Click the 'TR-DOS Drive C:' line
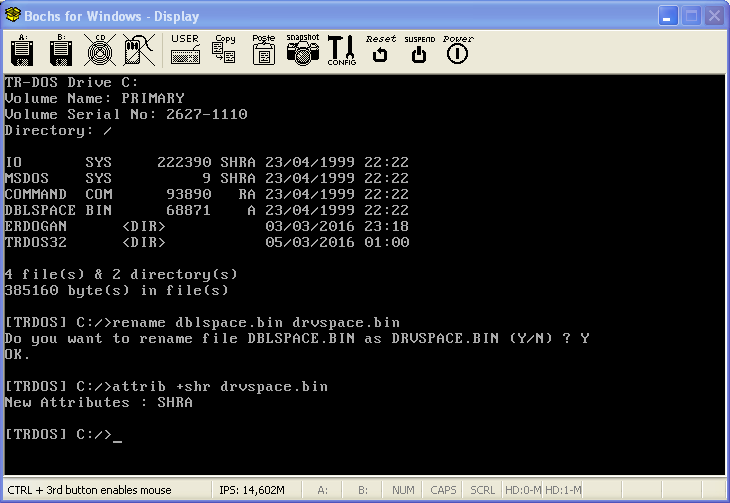 coord(72,82)
